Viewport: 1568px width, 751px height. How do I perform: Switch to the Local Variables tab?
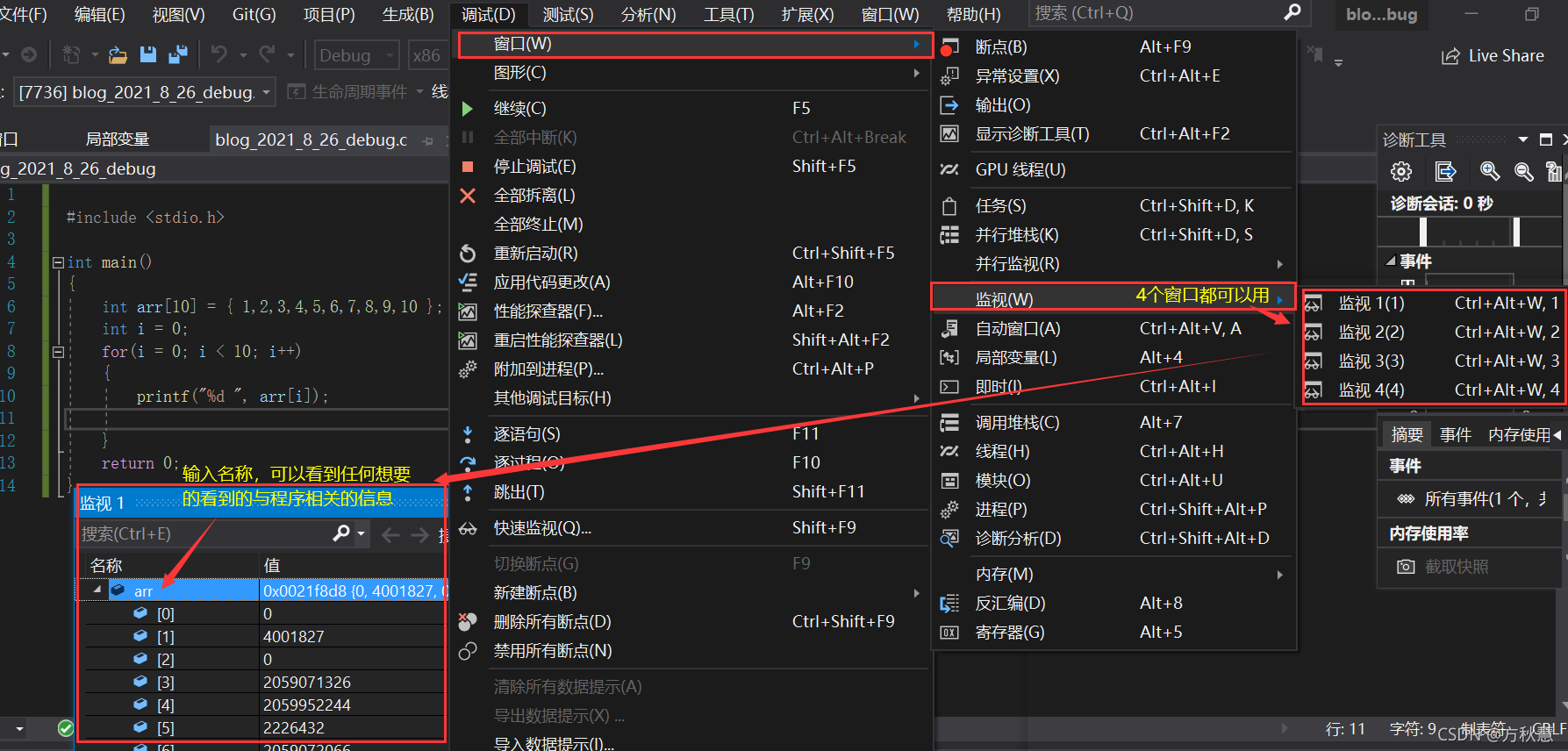pyautogui.click(x=118, y=139)
